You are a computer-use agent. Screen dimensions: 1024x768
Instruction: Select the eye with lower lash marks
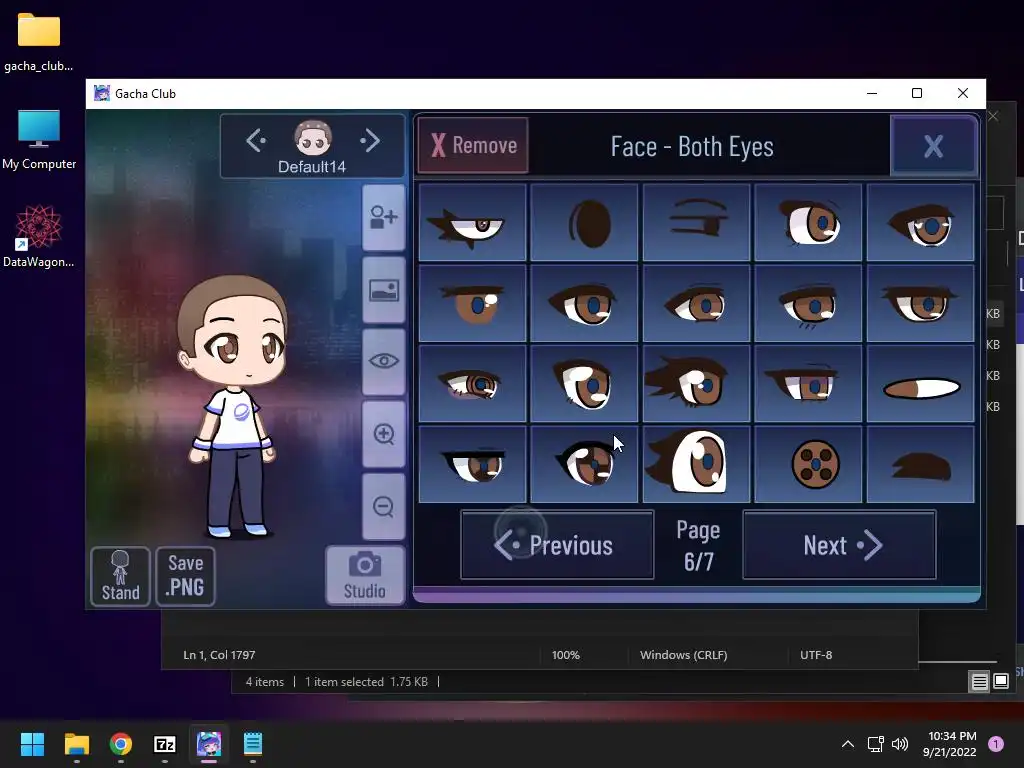[808, 303]
